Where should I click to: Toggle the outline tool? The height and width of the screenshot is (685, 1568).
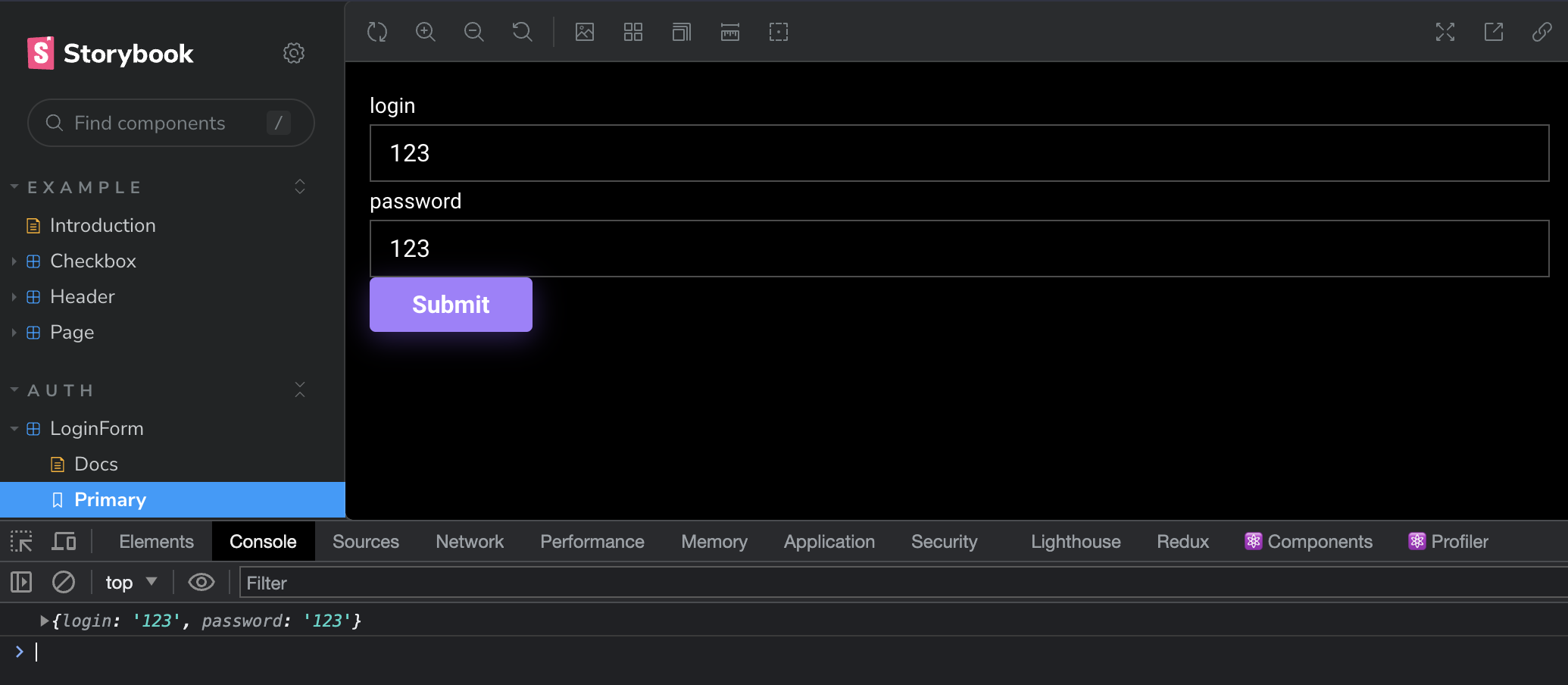tap(779, 32)
